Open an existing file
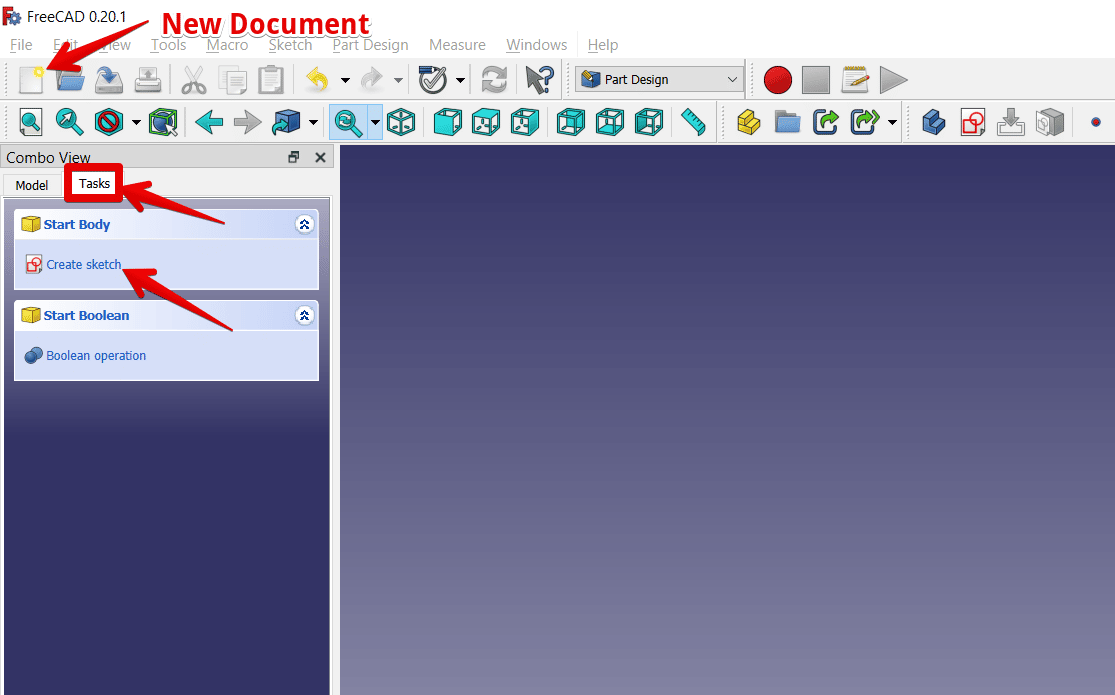This screenshot has height=695, width=1115. pos(69,80)
